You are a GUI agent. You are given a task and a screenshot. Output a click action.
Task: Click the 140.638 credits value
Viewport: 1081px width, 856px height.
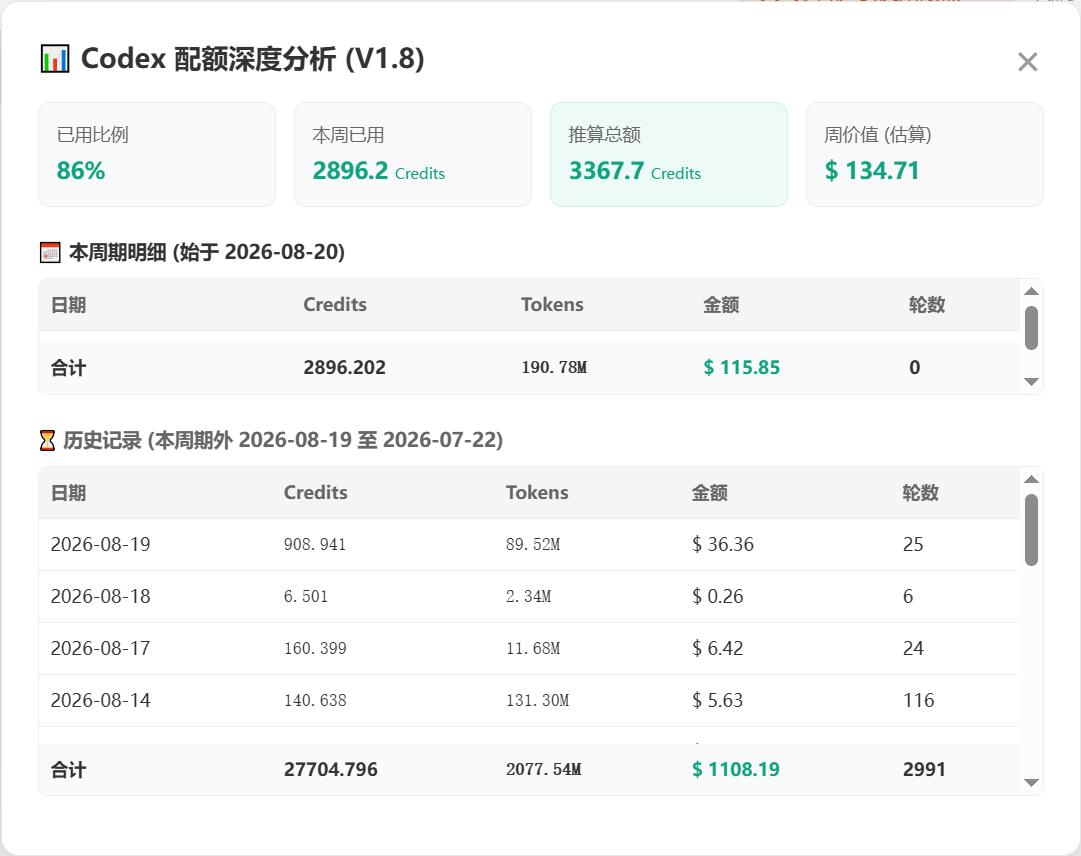click(x=315, y=700)
